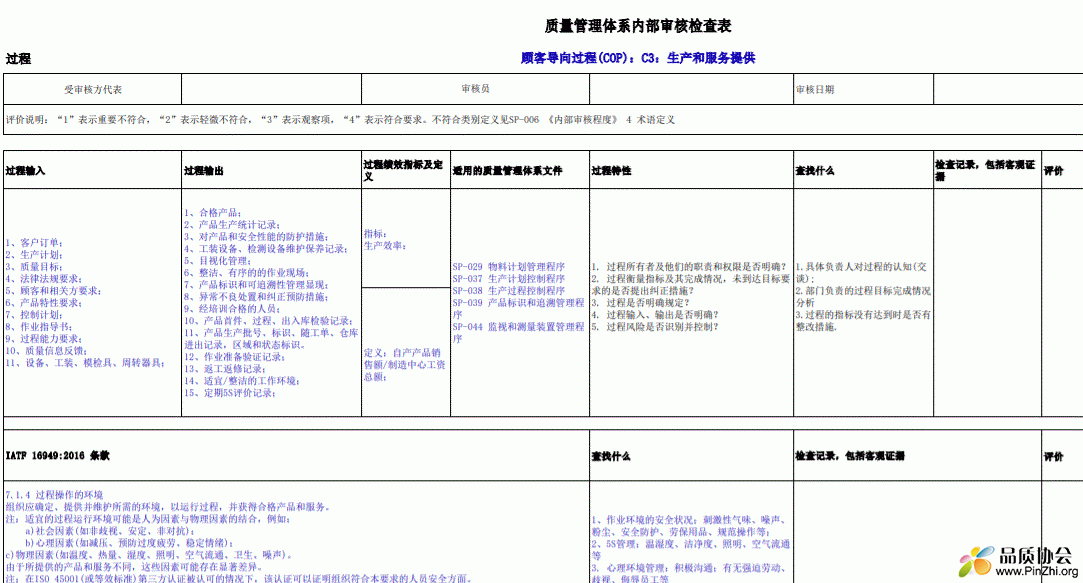
Task: Select output line 2、产品生产统计记录
Action: pyautogui.click(x=231, y=224)
